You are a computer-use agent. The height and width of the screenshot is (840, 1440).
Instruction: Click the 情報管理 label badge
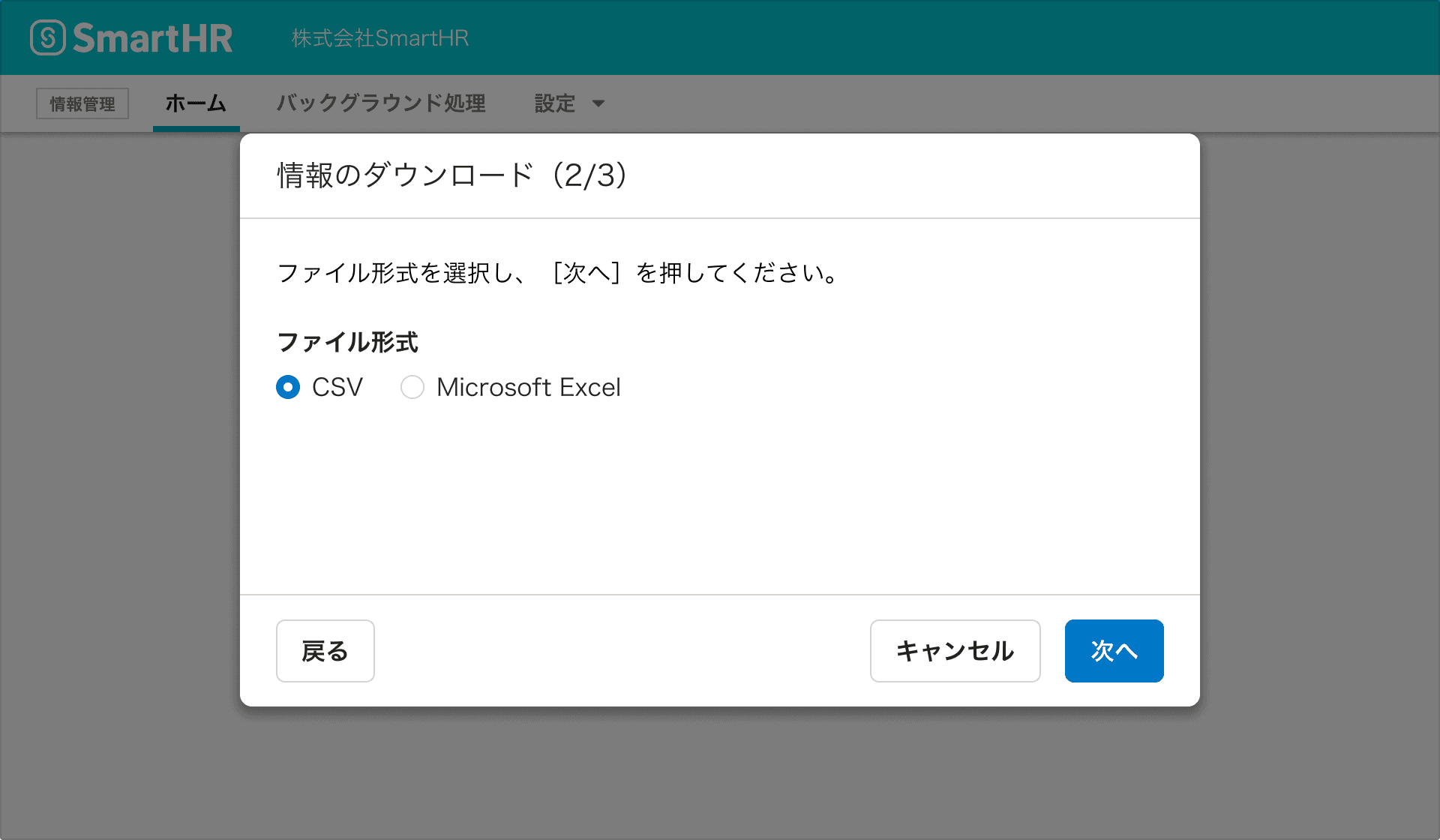82,104
